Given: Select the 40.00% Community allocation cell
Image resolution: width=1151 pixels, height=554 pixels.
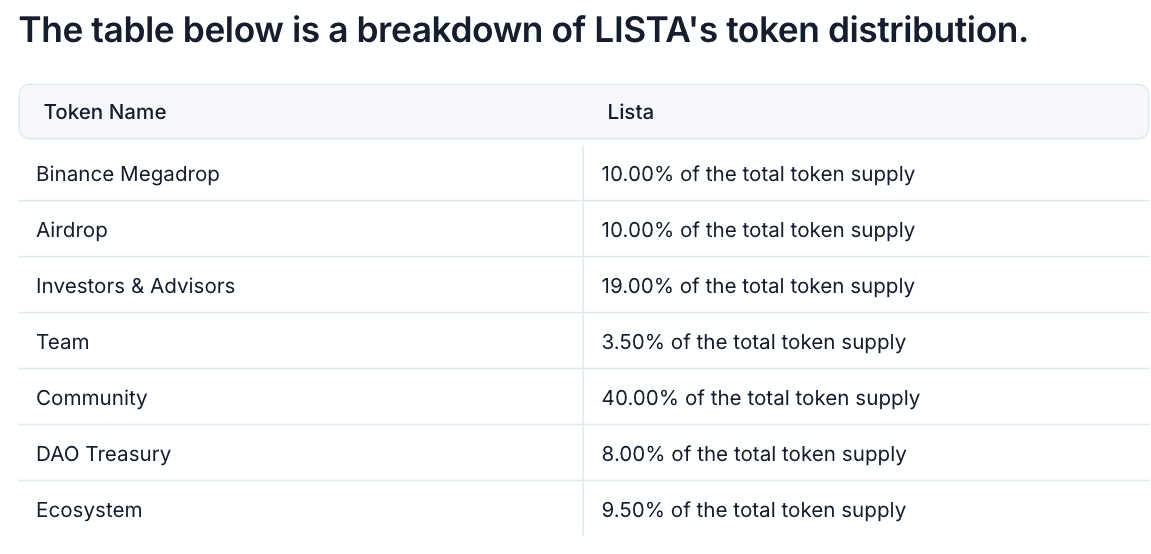Looking at the screenshot, I should [x=760, y=398].
